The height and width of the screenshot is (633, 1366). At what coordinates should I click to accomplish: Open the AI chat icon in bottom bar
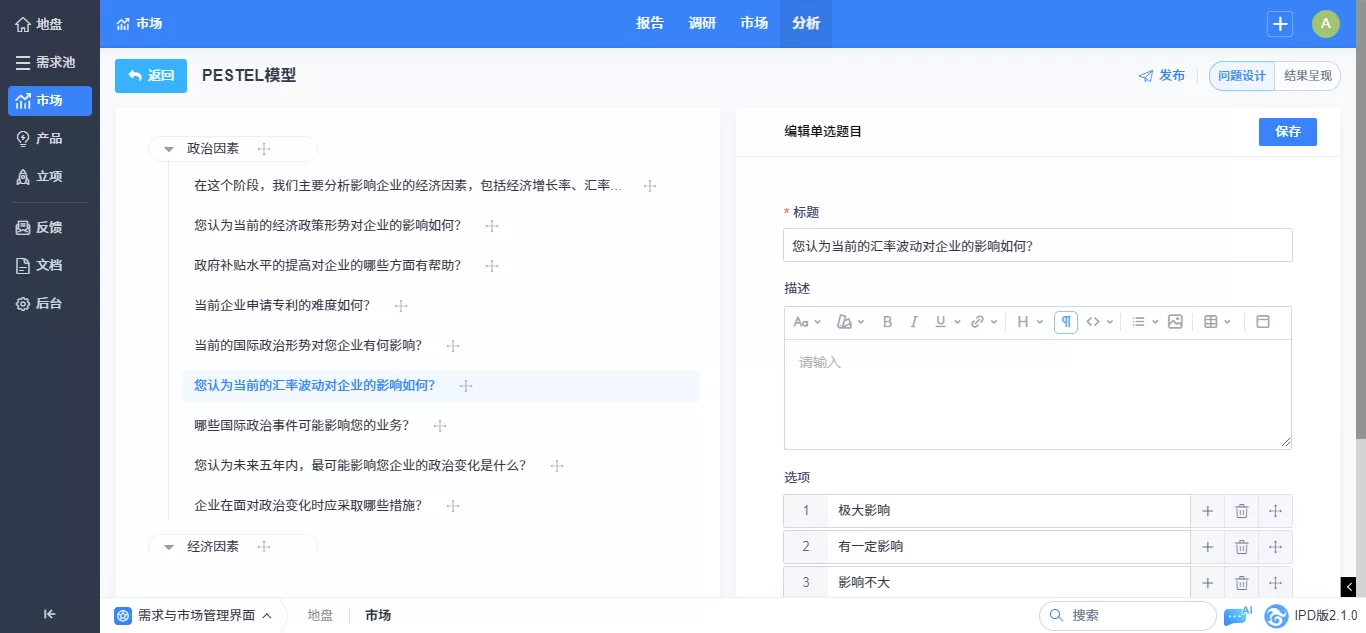pyautogui.click(x=1237, y=616)
